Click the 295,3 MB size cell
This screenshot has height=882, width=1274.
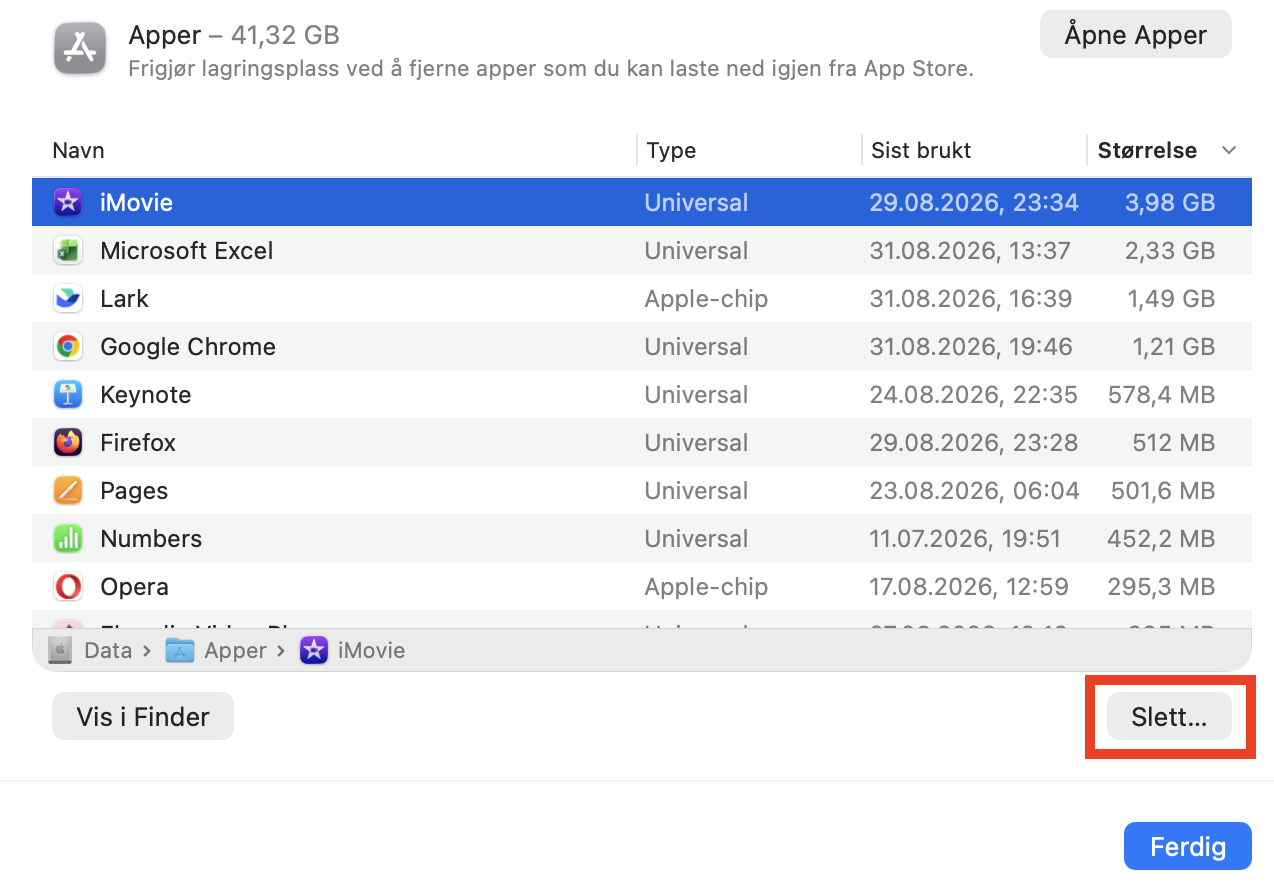(1161, 587)
